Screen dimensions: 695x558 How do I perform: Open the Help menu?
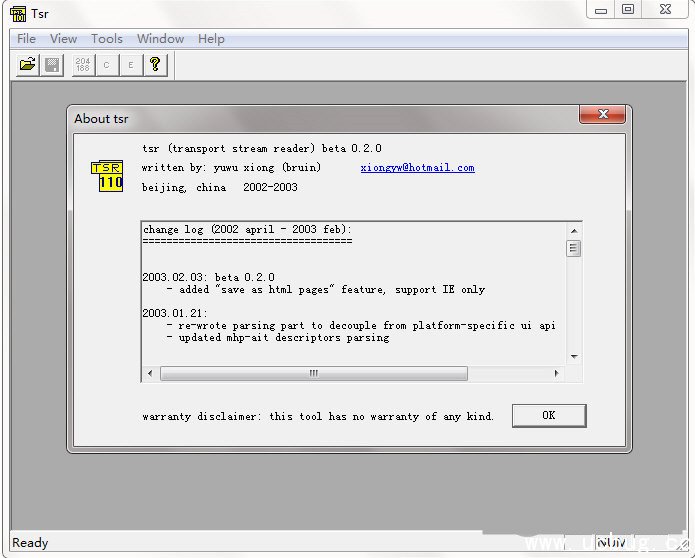[x=211, y=39]
